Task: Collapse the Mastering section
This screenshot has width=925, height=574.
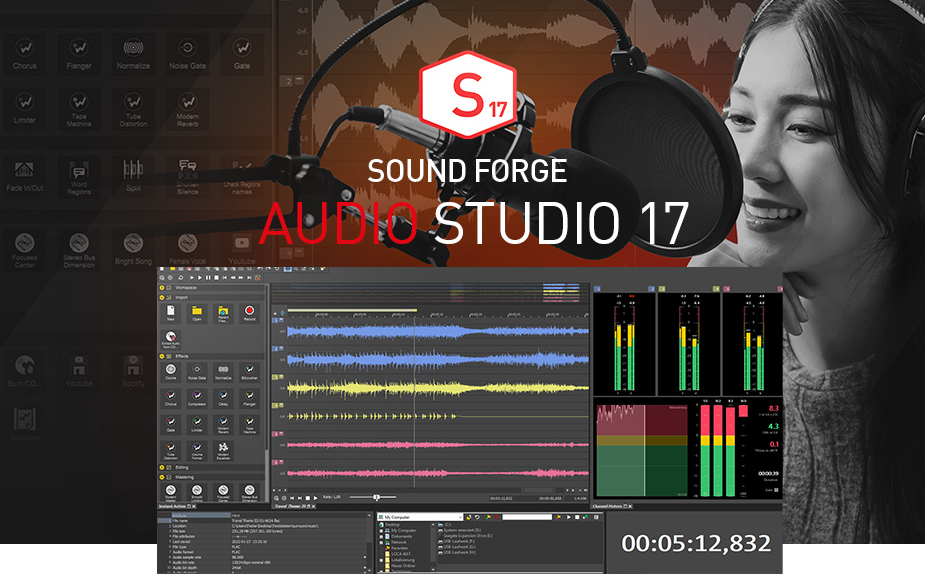Action: (162, 477)
